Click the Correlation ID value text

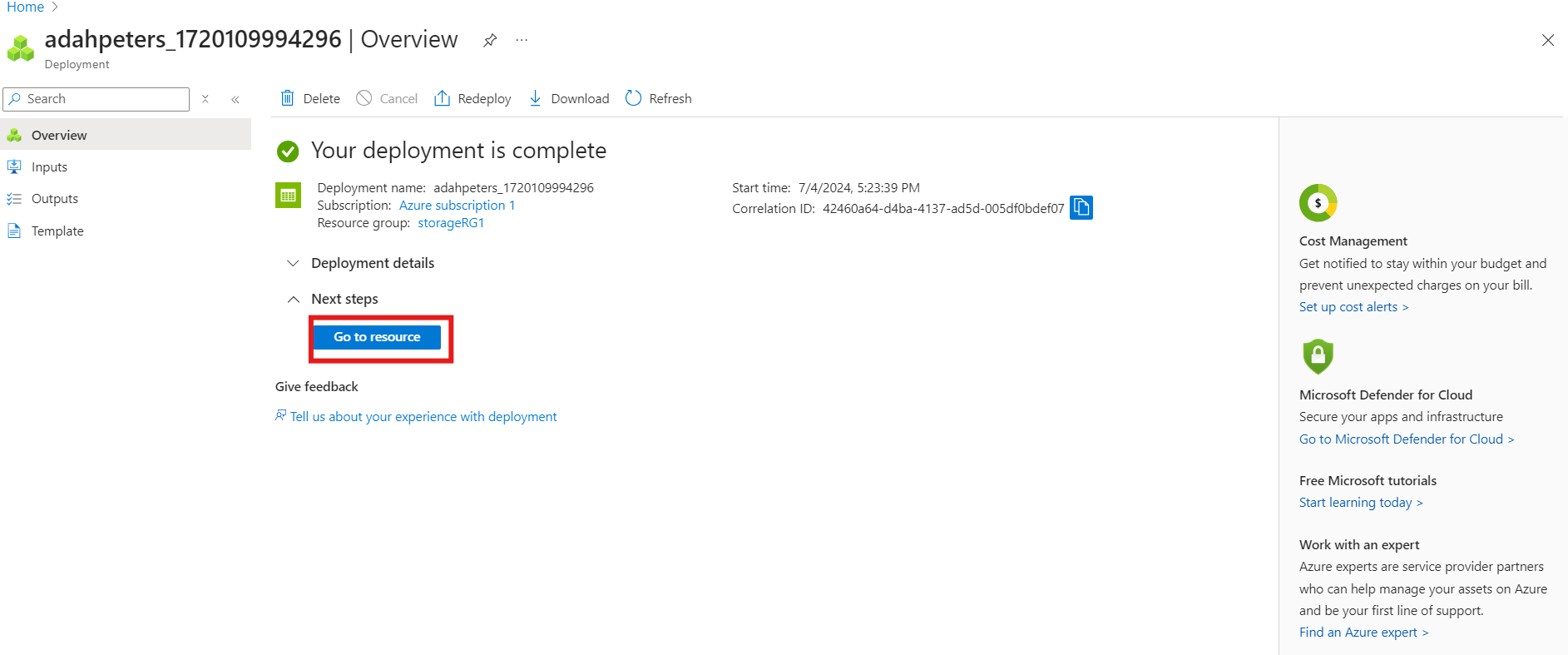(943, 209)
